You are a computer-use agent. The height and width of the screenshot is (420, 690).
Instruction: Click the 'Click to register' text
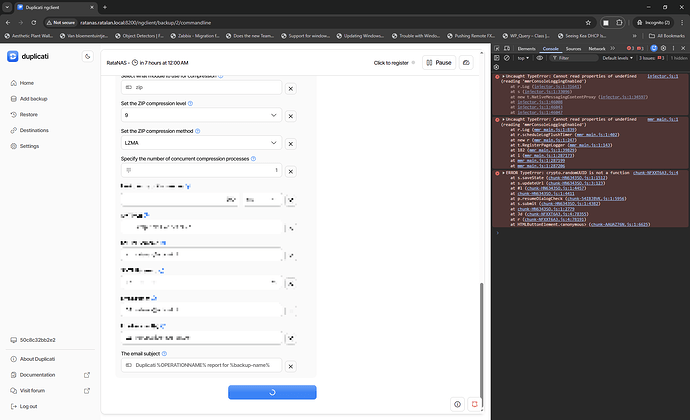391,63
